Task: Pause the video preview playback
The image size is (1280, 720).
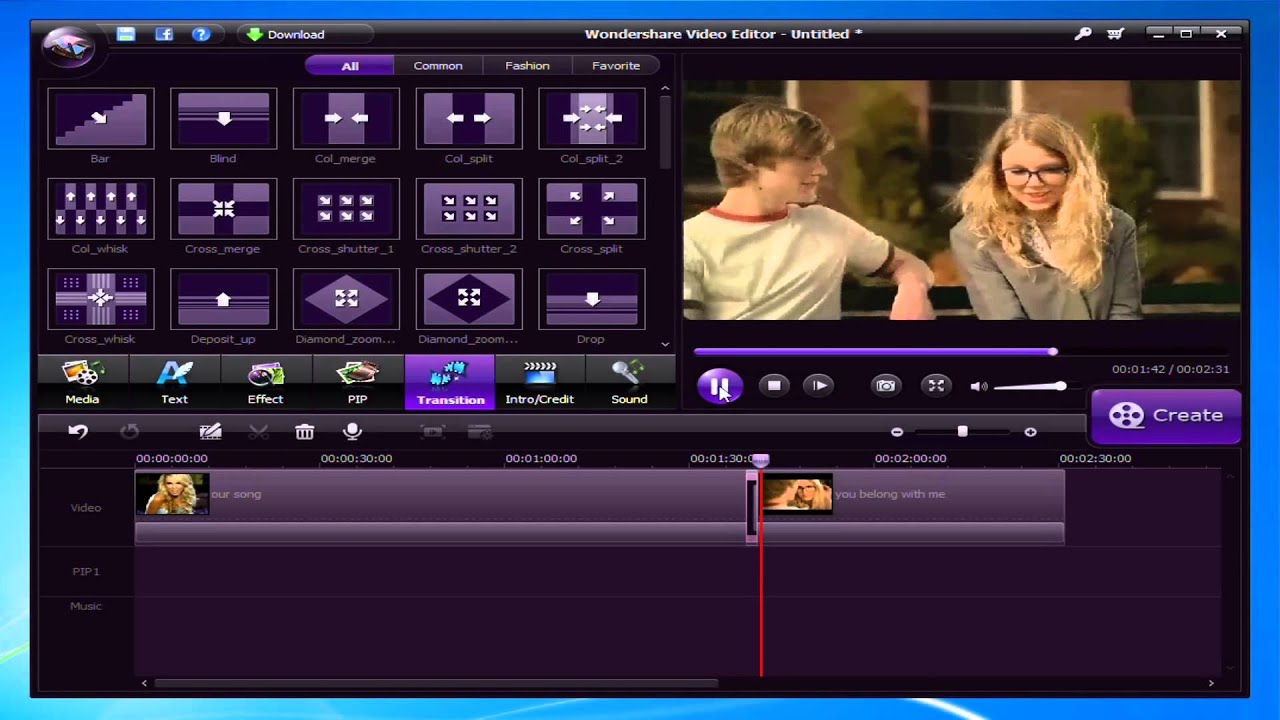Action: [x=719, y=386]
